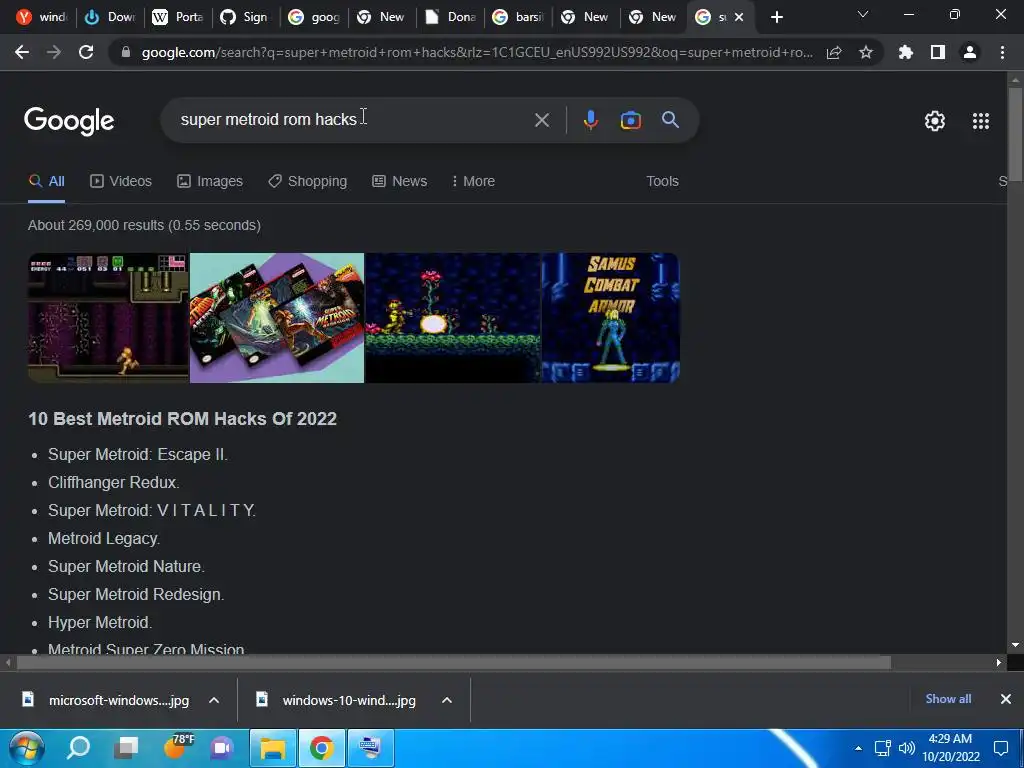Close the active search tab

click(x=739, y=17)
